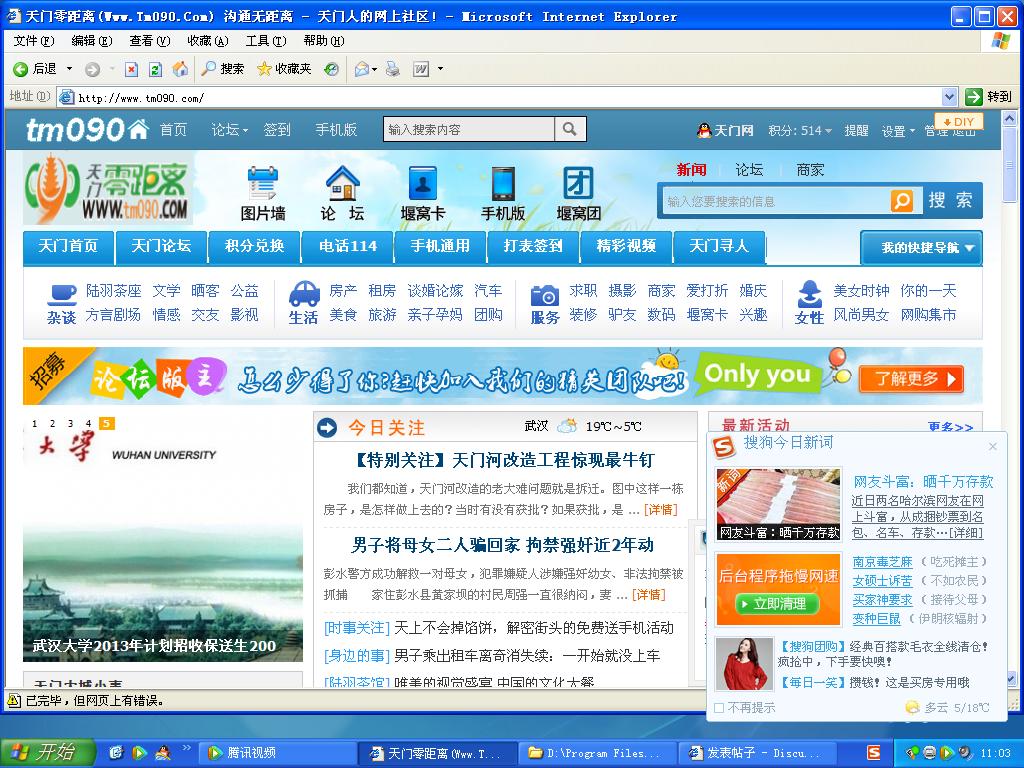The height and width of the screenshot is (768, 1024).
Task: Switch to 腾讯视频 taskbar window
Action: point(276,753)
